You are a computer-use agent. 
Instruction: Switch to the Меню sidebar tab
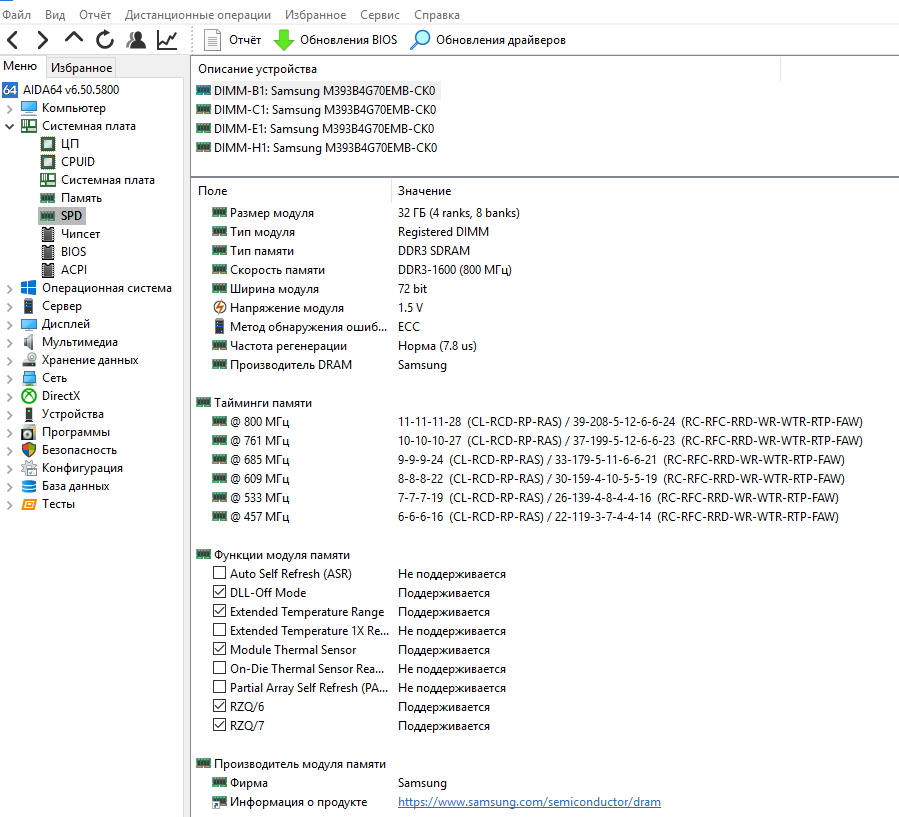coord(20,66)
